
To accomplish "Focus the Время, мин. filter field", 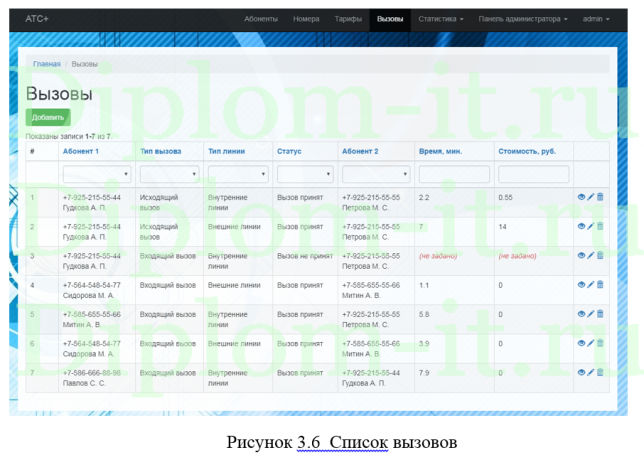I will 454,174.
